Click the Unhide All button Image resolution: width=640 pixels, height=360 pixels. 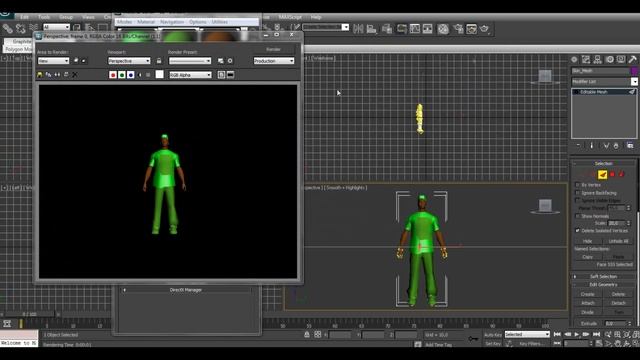(x=618, y=241)
